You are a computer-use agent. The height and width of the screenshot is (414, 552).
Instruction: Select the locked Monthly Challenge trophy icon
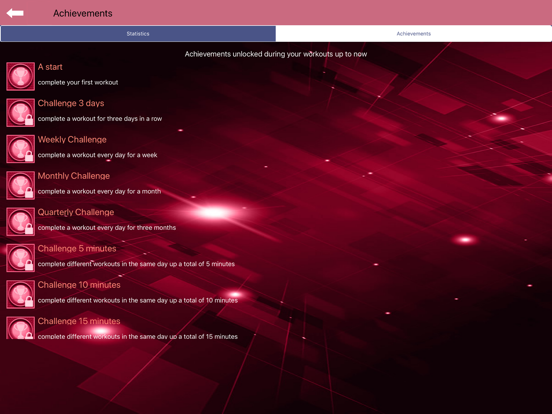20,185
